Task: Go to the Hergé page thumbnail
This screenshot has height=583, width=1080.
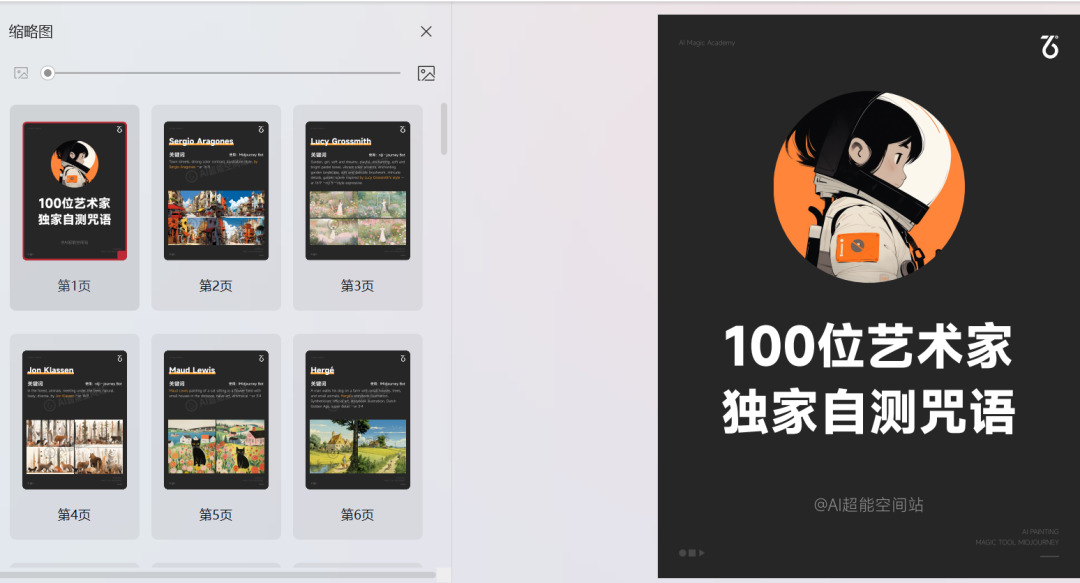Action: (358, 420)
